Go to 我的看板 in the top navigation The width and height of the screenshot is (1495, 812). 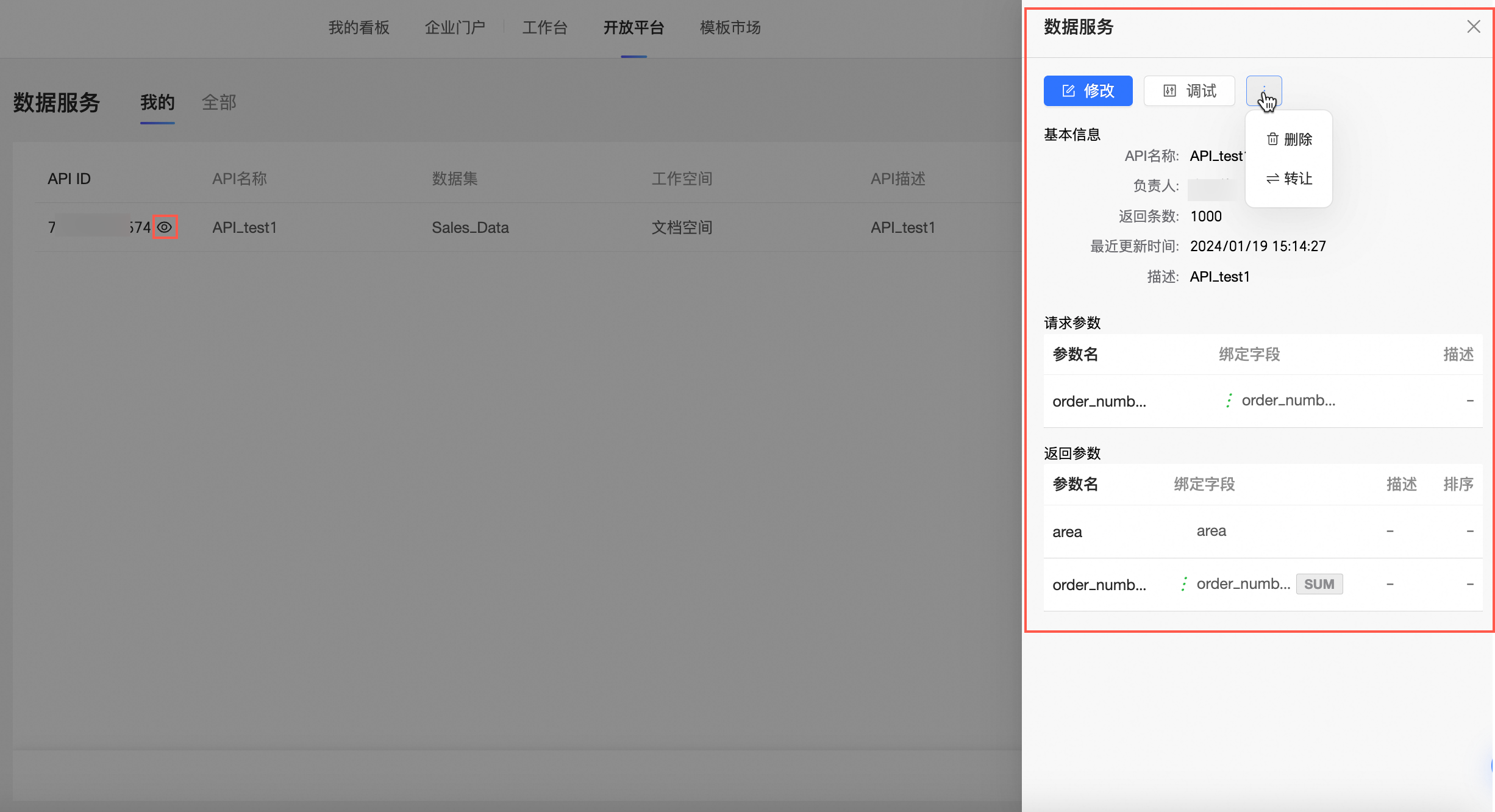click(359, 27)
